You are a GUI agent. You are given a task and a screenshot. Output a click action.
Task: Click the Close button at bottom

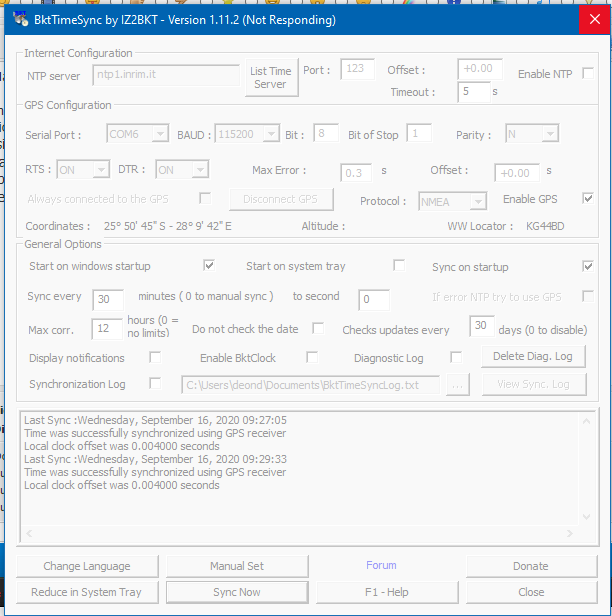pos(531,592)
